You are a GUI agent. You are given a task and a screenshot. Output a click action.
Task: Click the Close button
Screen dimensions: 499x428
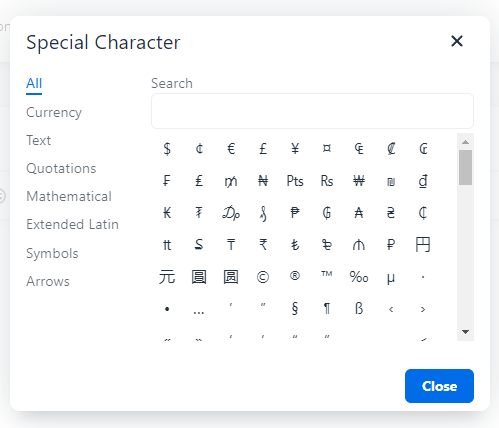(x=439, y=386)
